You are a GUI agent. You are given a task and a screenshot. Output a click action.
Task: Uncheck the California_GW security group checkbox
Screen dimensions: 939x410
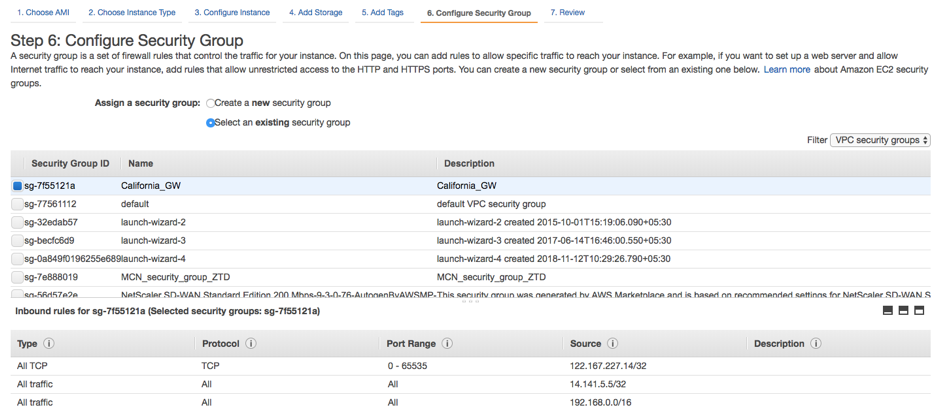coord(17,186)
